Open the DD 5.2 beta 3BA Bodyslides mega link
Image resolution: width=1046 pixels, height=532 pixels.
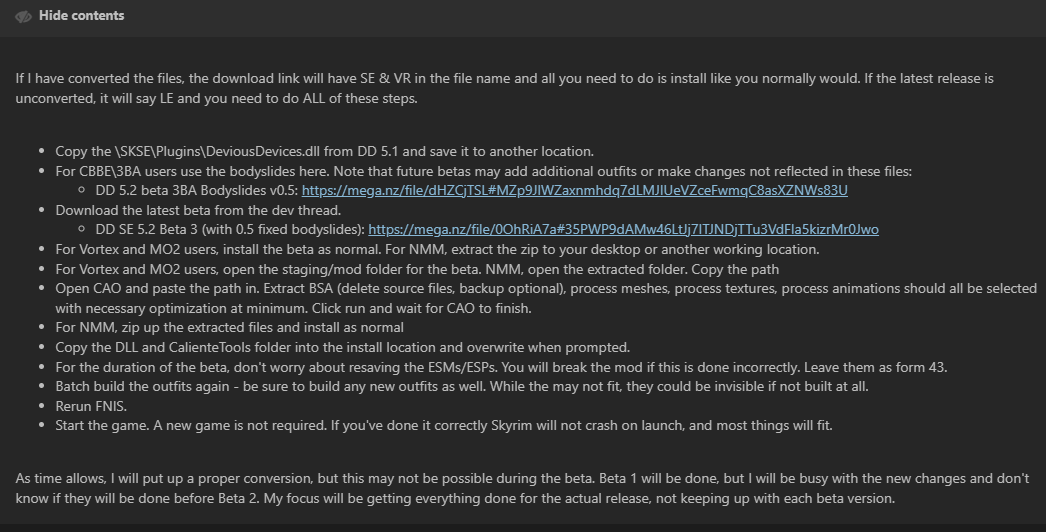(574, 190)
